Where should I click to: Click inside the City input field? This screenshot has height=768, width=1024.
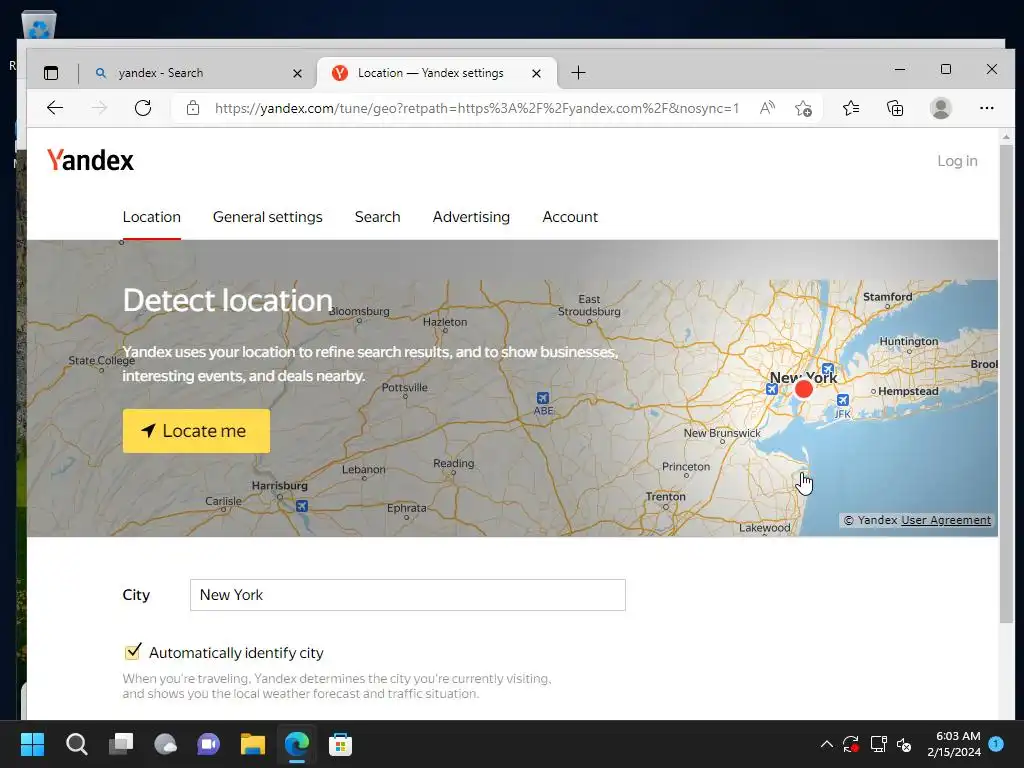(x=408, y=595)
